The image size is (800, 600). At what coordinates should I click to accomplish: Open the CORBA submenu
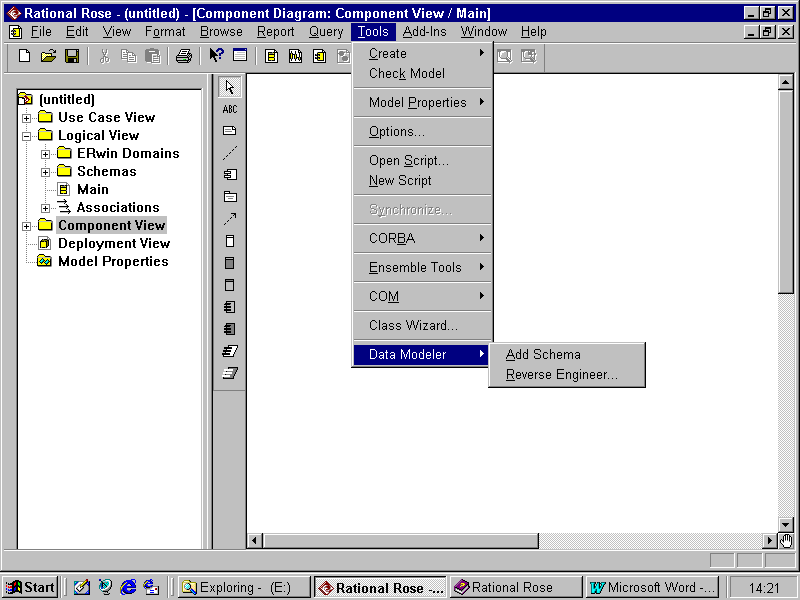point(422,238)
